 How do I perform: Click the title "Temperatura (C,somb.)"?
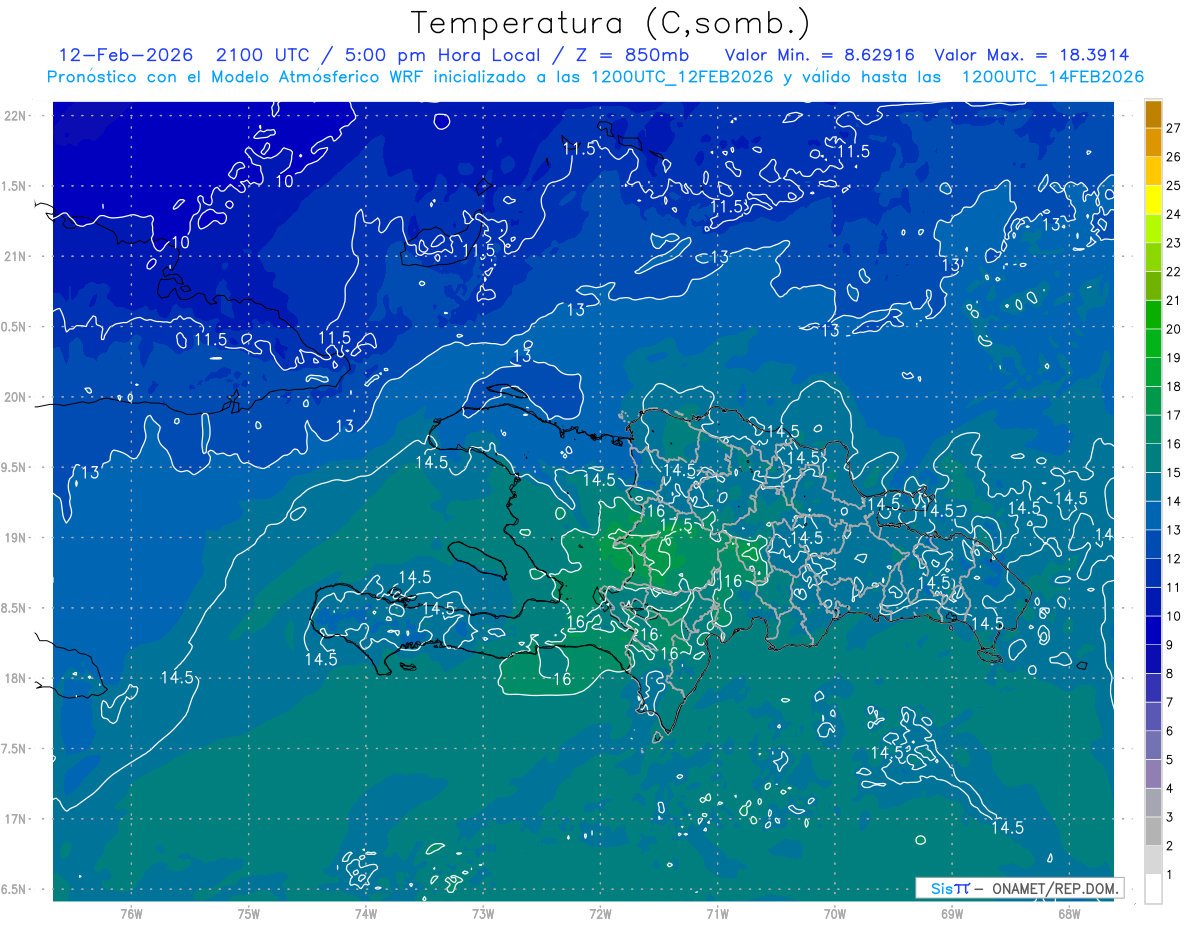click(x=611, y=23)
